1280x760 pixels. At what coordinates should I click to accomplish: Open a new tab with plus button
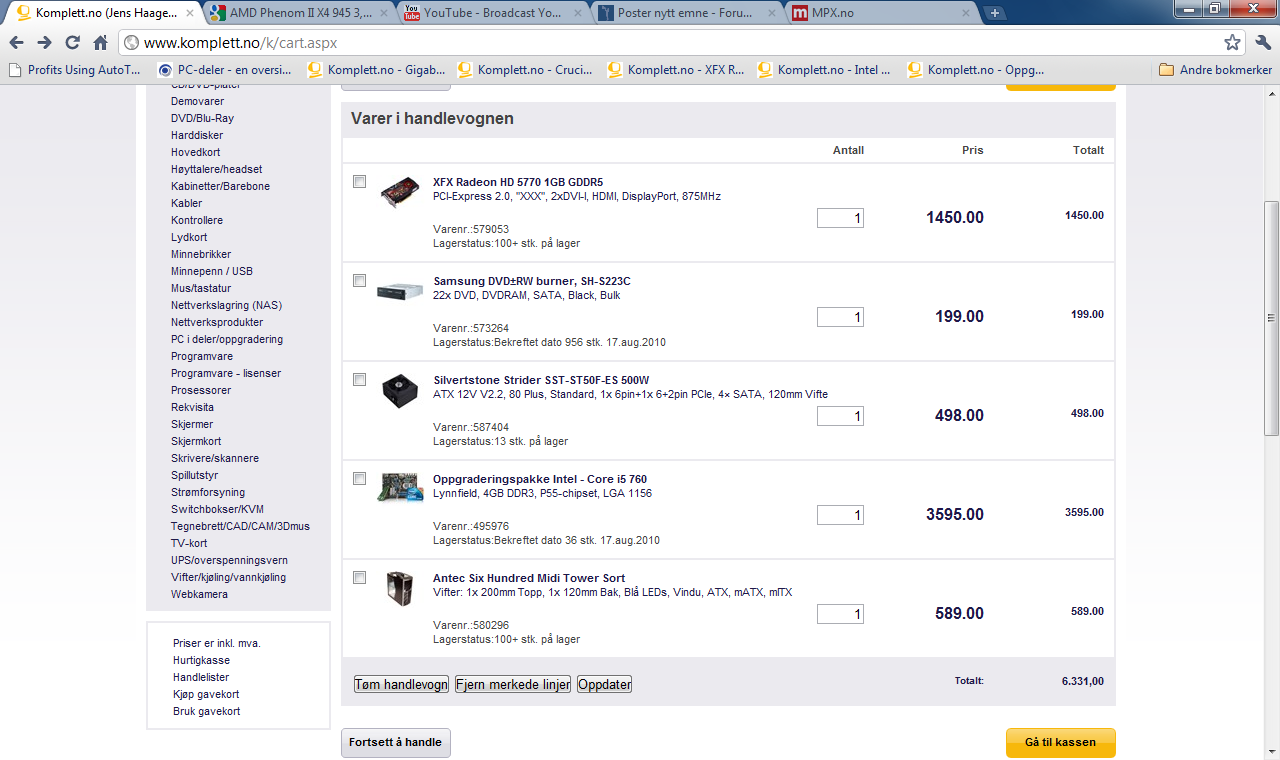[994, 13]
